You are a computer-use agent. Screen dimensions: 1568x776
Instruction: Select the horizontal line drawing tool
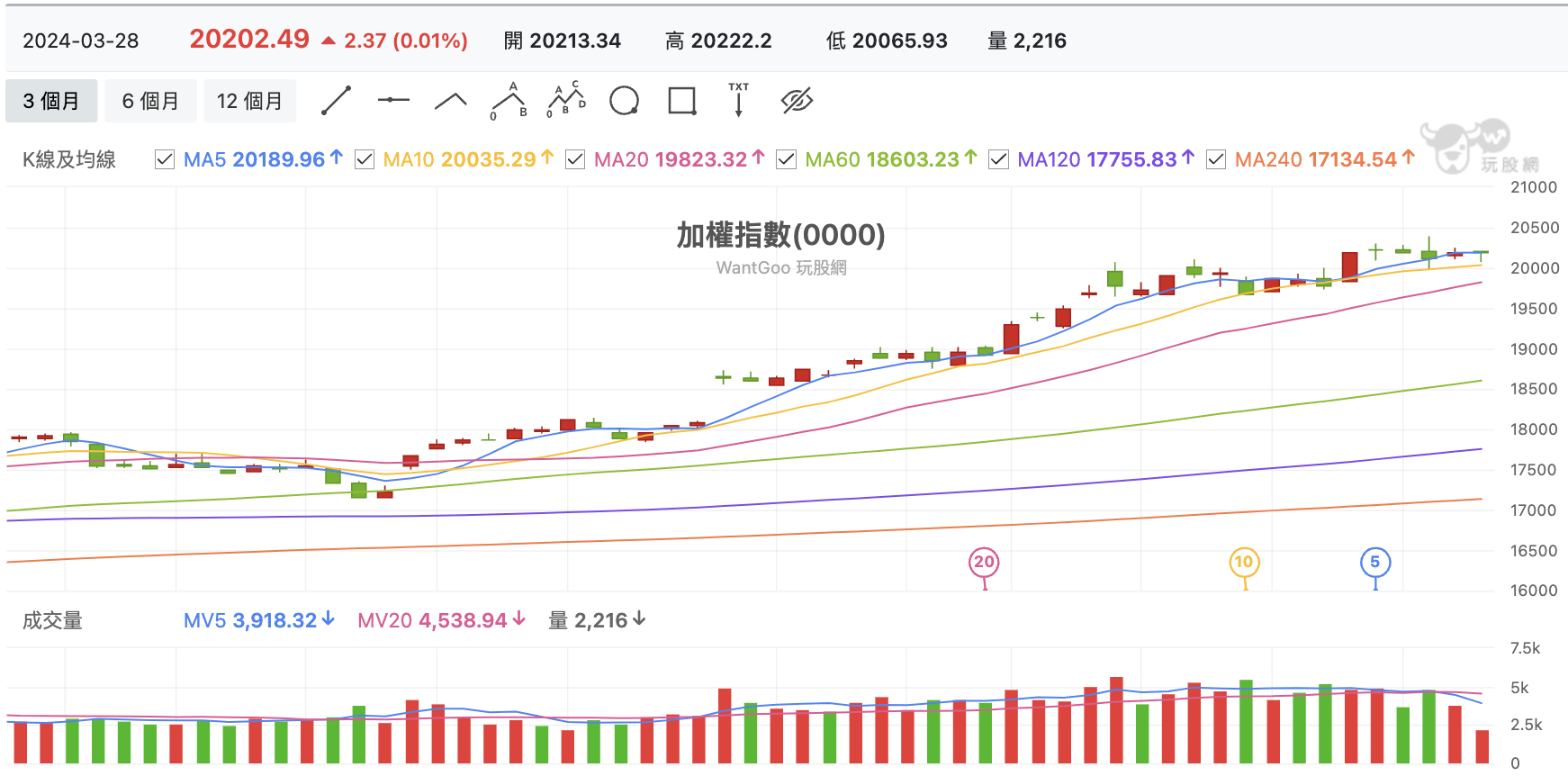(x=393, y=100)
